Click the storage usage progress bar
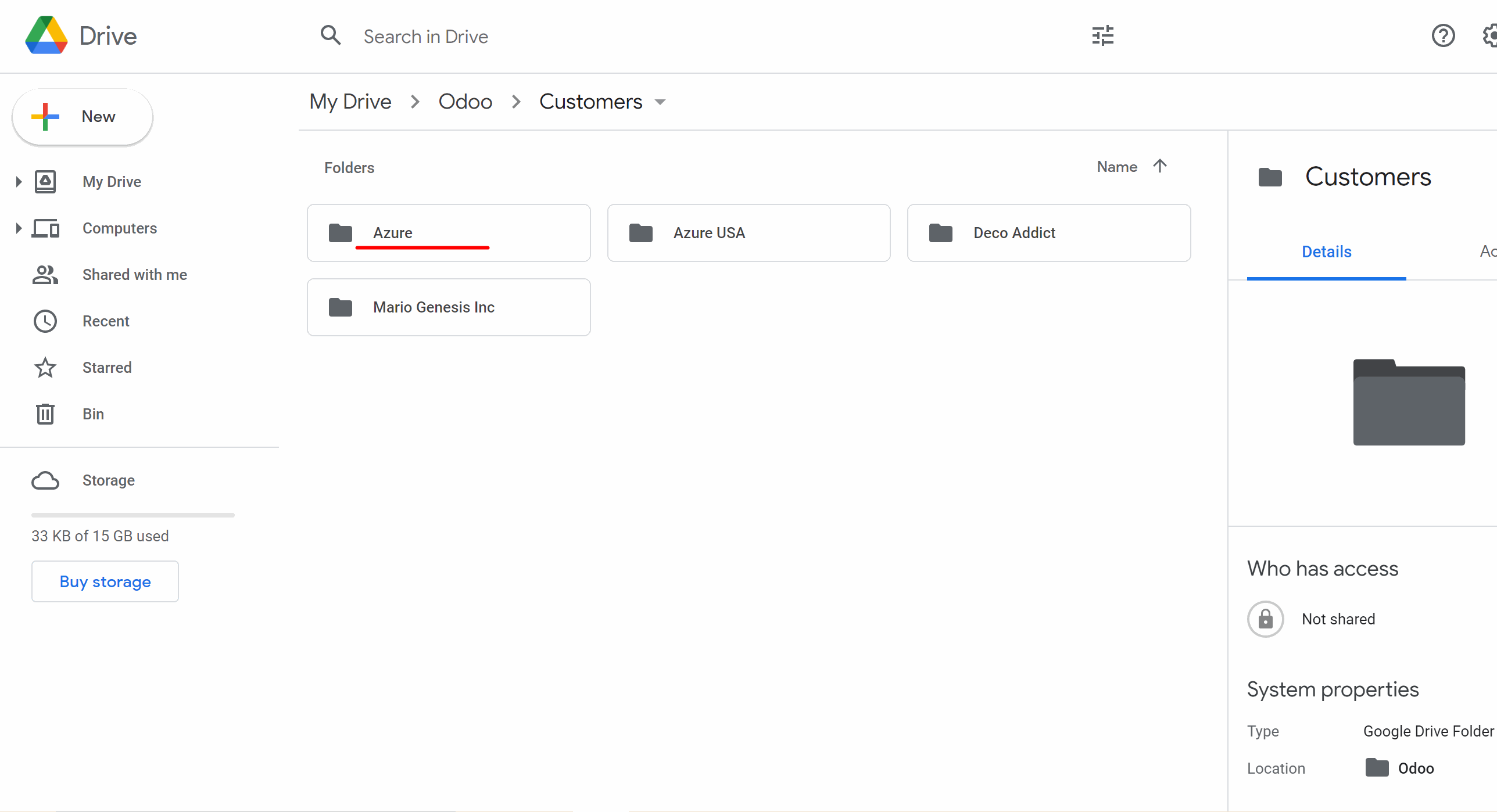Image resolution: width=1497 pixels, height=812 pixels. point(133,515)
